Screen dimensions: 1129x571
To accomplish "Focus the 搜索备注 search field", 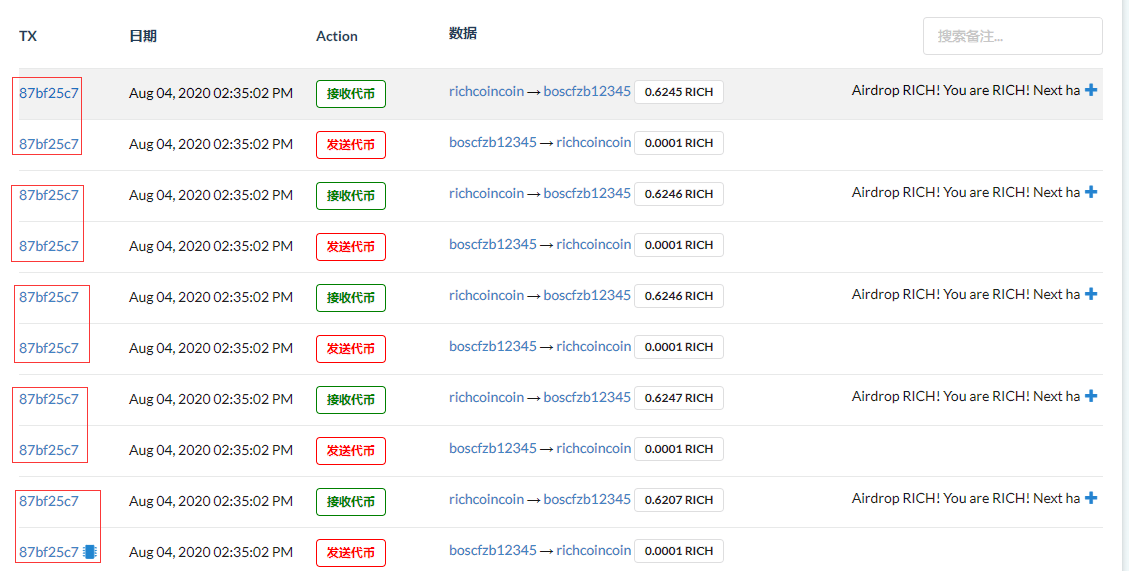I will pyautogui.click(x=1012, y=36).
